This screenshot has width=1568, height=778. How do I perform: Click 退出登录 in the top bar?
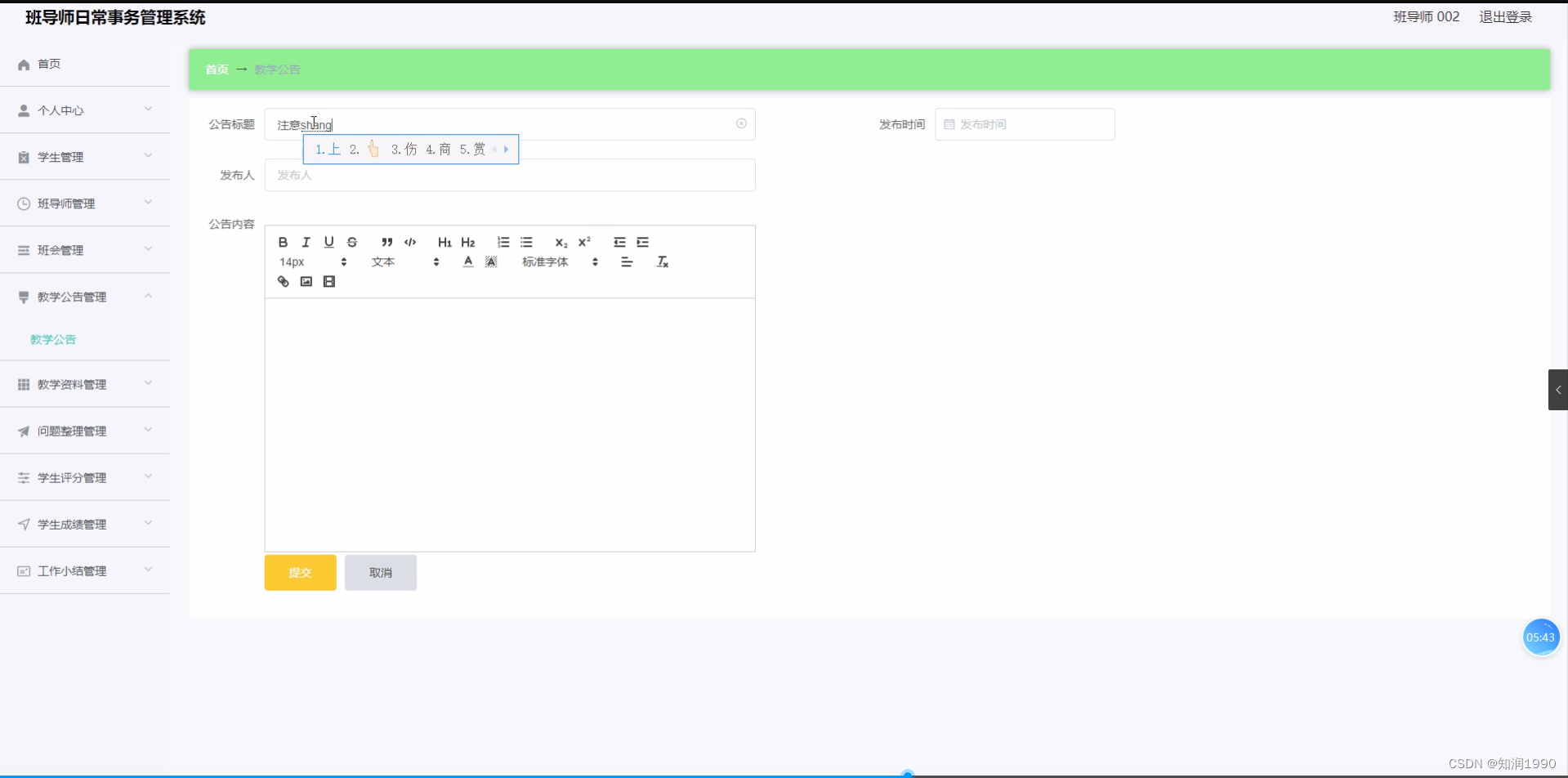(1506, 16)
